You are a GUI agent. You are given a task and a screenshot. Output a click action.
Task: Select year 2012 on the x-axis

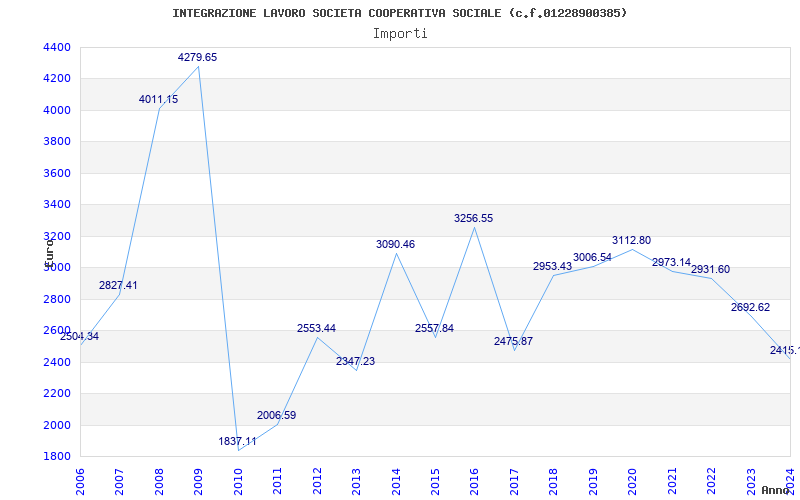pyautogui.click(x=316, y=478)
